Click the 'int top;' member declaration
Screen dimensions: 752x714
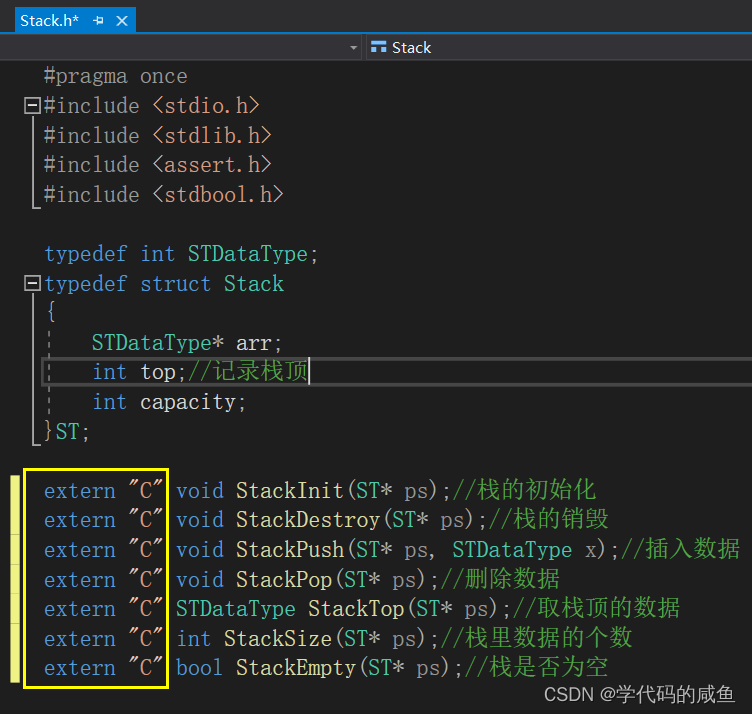pos(139,372)
